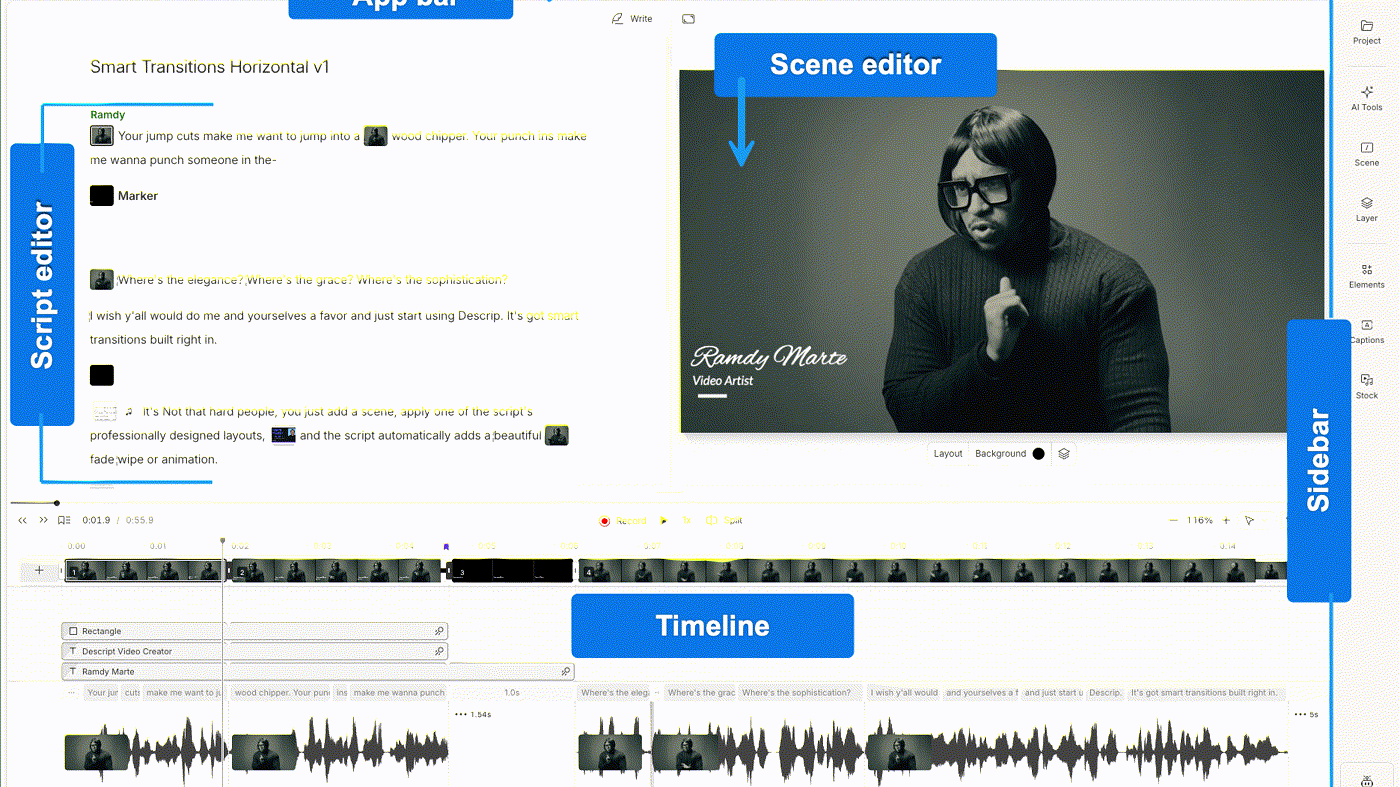Toggle the pin icon on the Ramdy Marte track

(565, 672)
